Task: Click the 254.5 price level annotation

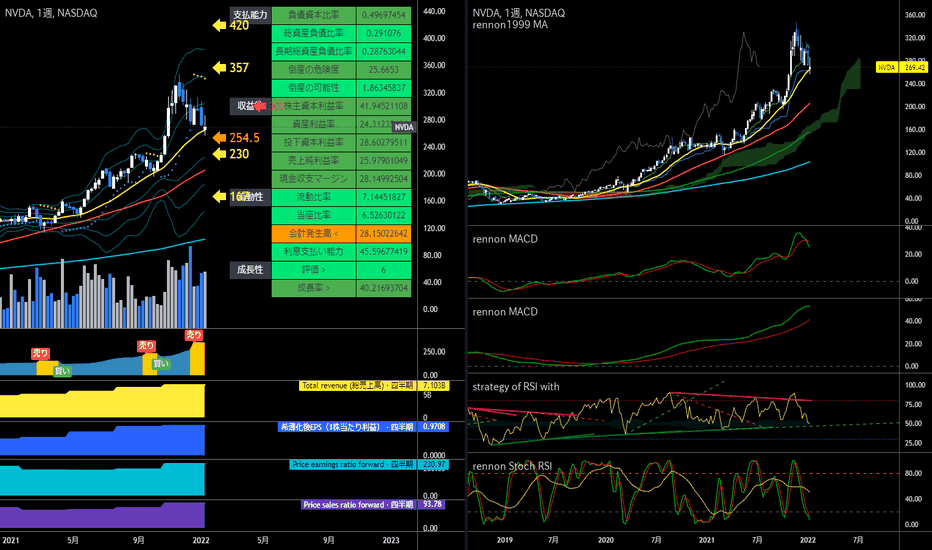Action: (237, 138)
